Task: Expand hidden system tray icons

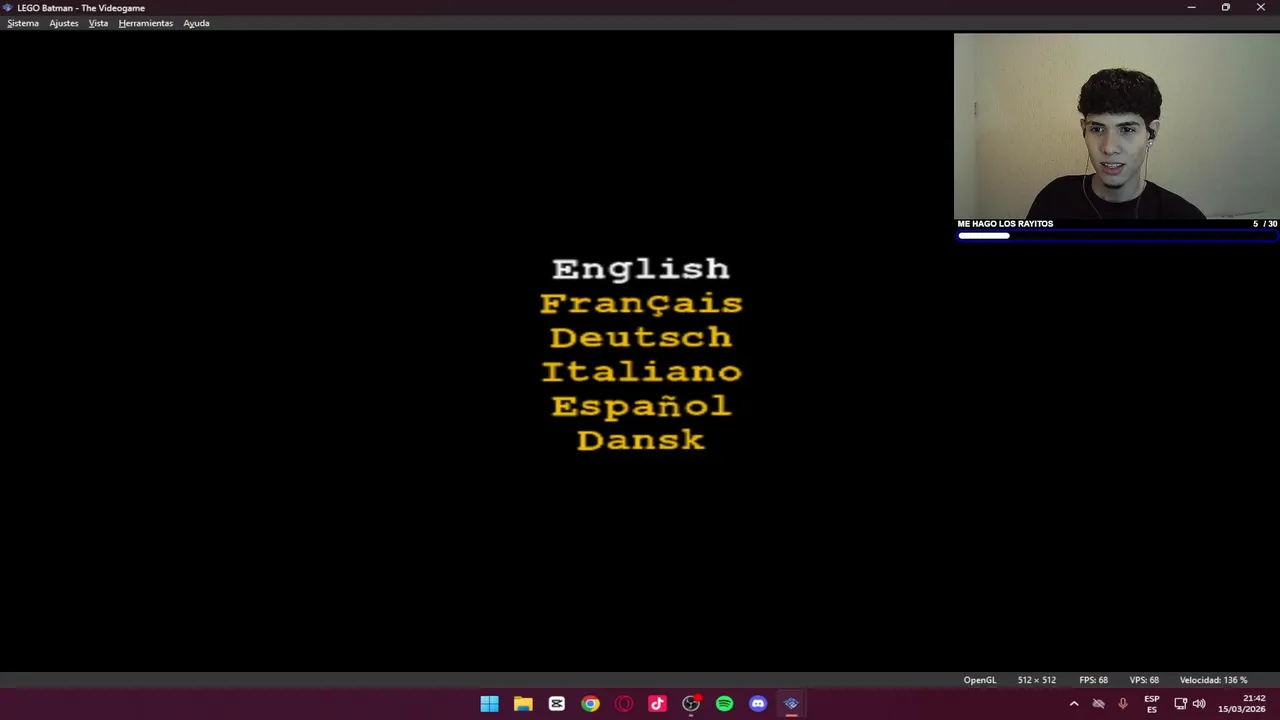Action: click(1074, 704)
